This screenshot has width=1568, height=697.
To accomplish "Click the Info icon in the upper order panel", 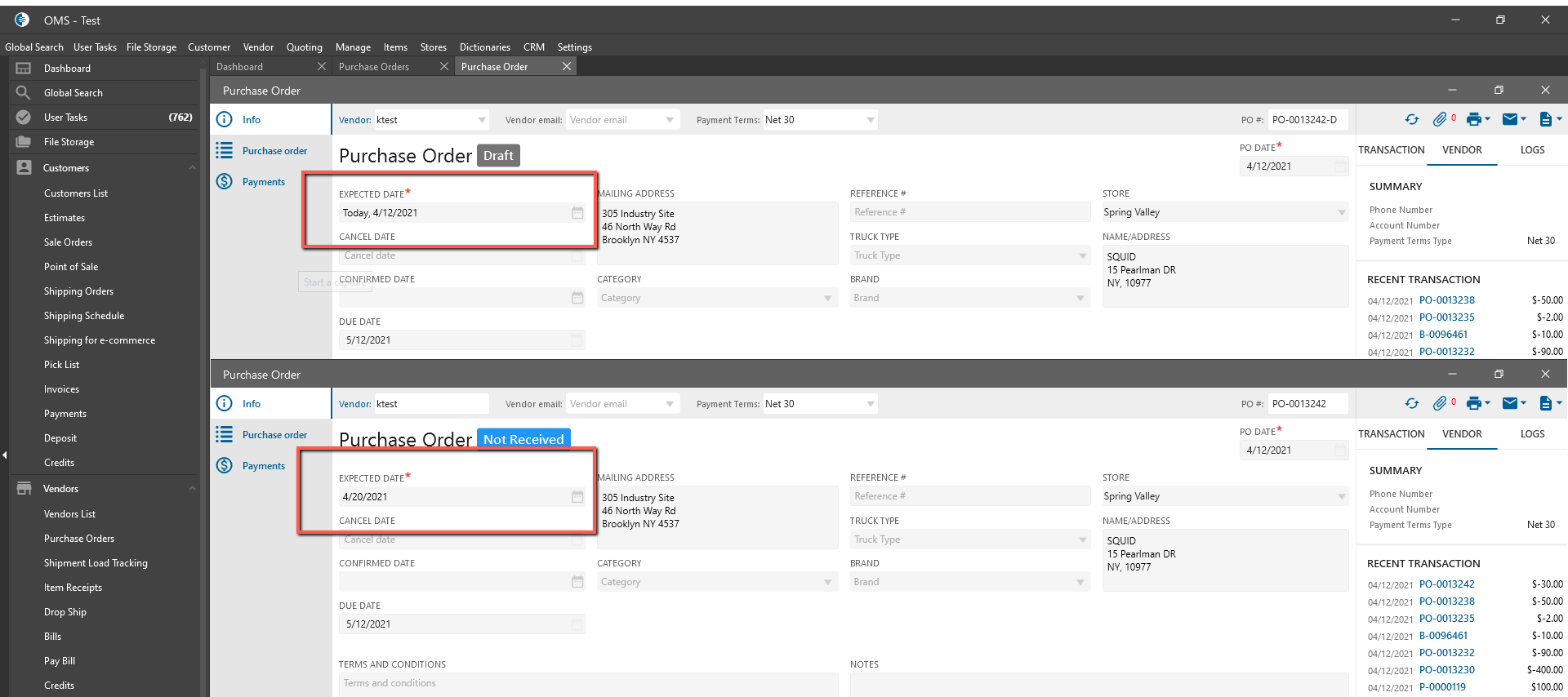I will (x=224, y=119).
